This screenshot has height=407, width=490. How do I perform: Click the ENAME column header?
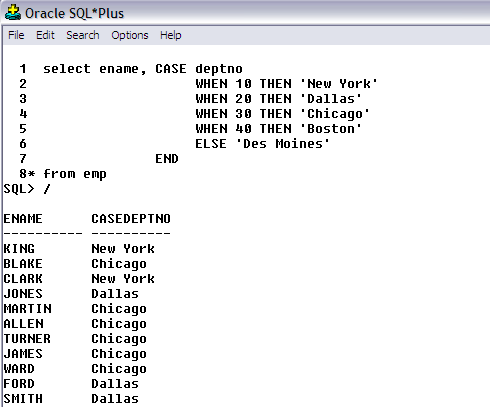pos(23,219)
